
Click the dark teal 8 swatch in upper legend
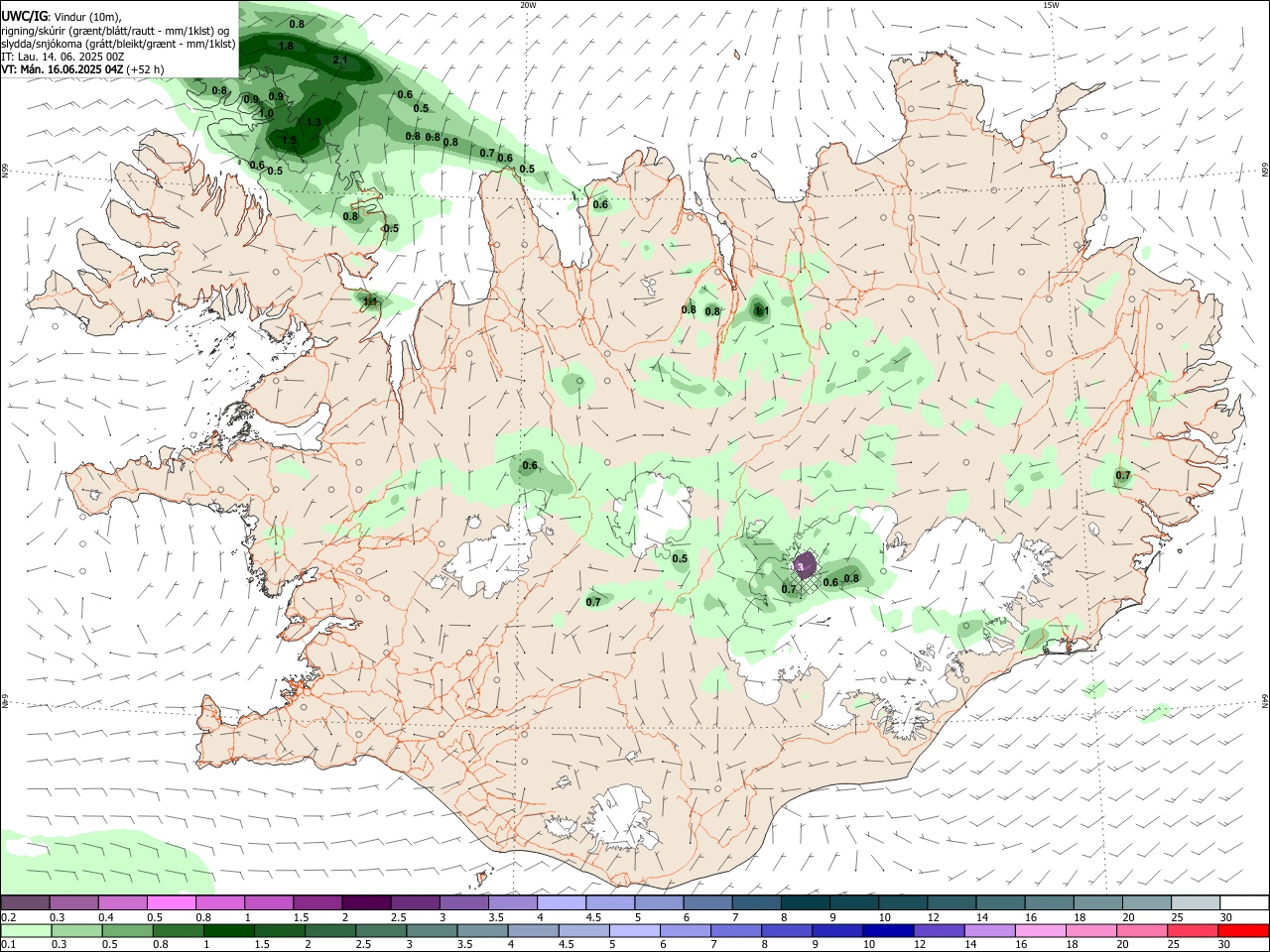pos(805,902)
